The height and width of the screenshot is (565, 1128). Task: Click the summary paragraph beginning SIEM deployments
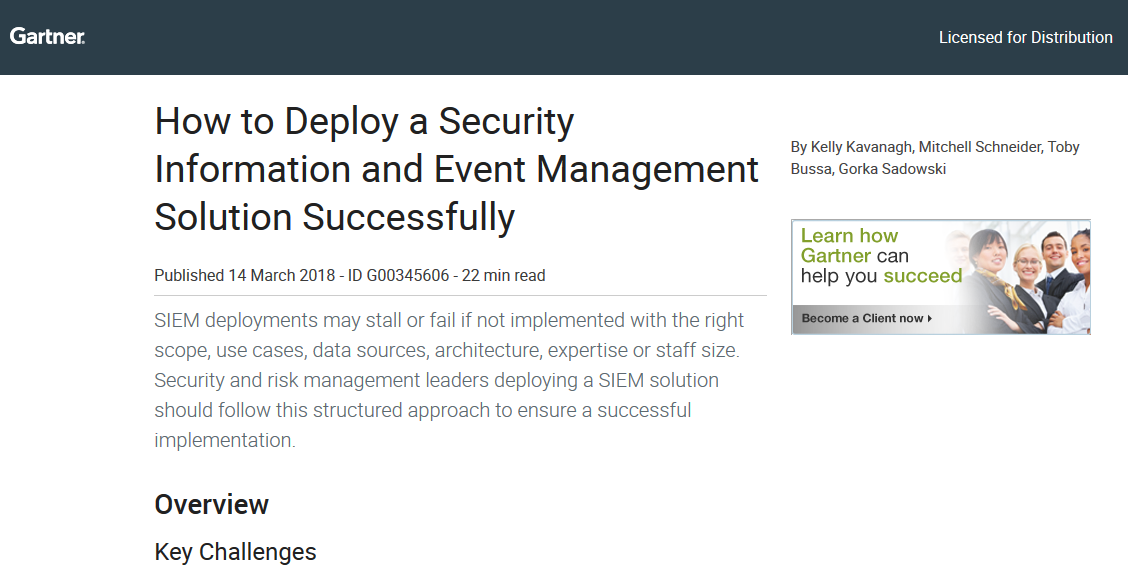coord(450,380)
